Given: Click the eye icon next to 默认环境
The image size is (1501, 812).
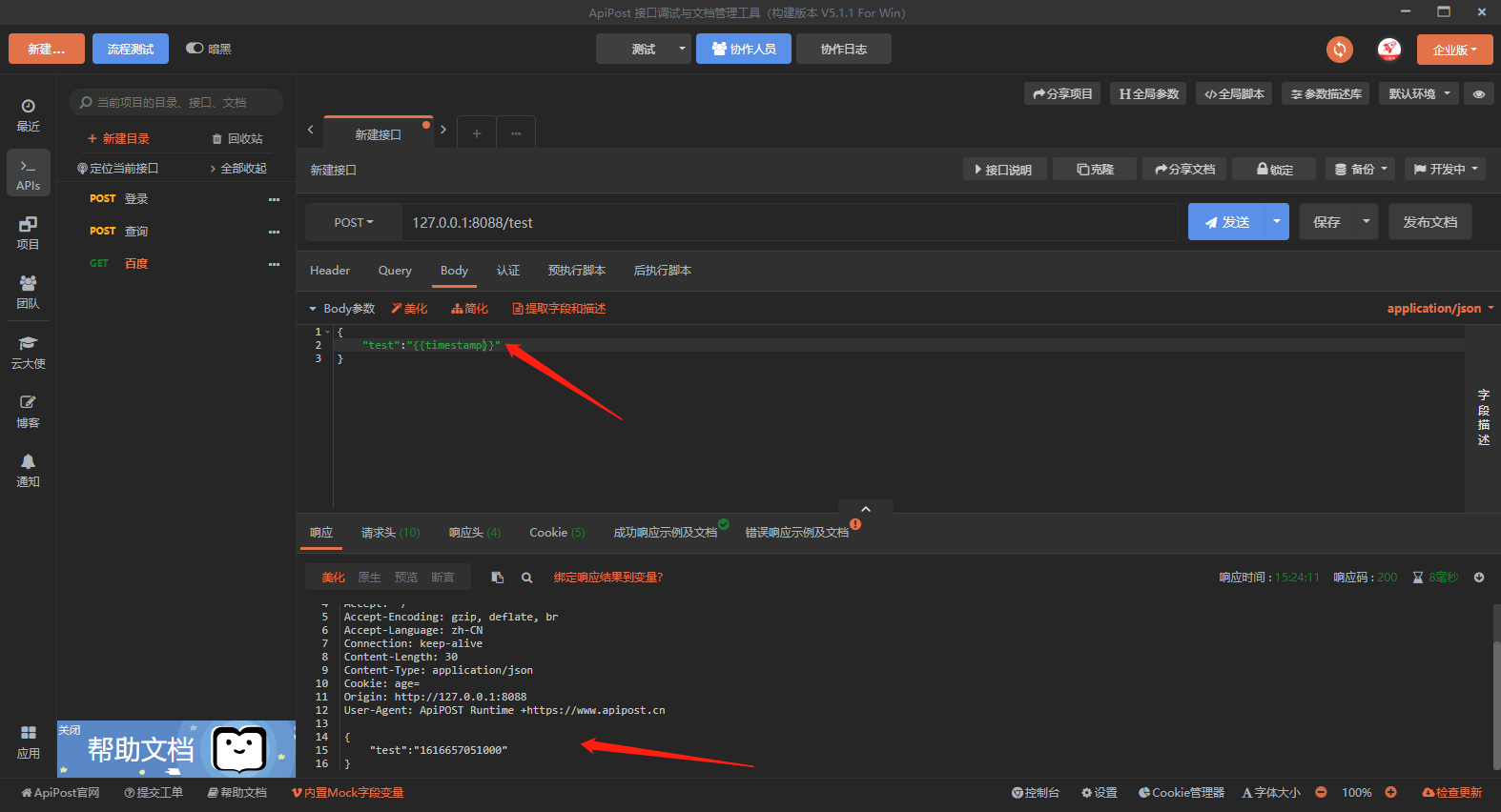Looking at the screenshot, I should 1479,93.
